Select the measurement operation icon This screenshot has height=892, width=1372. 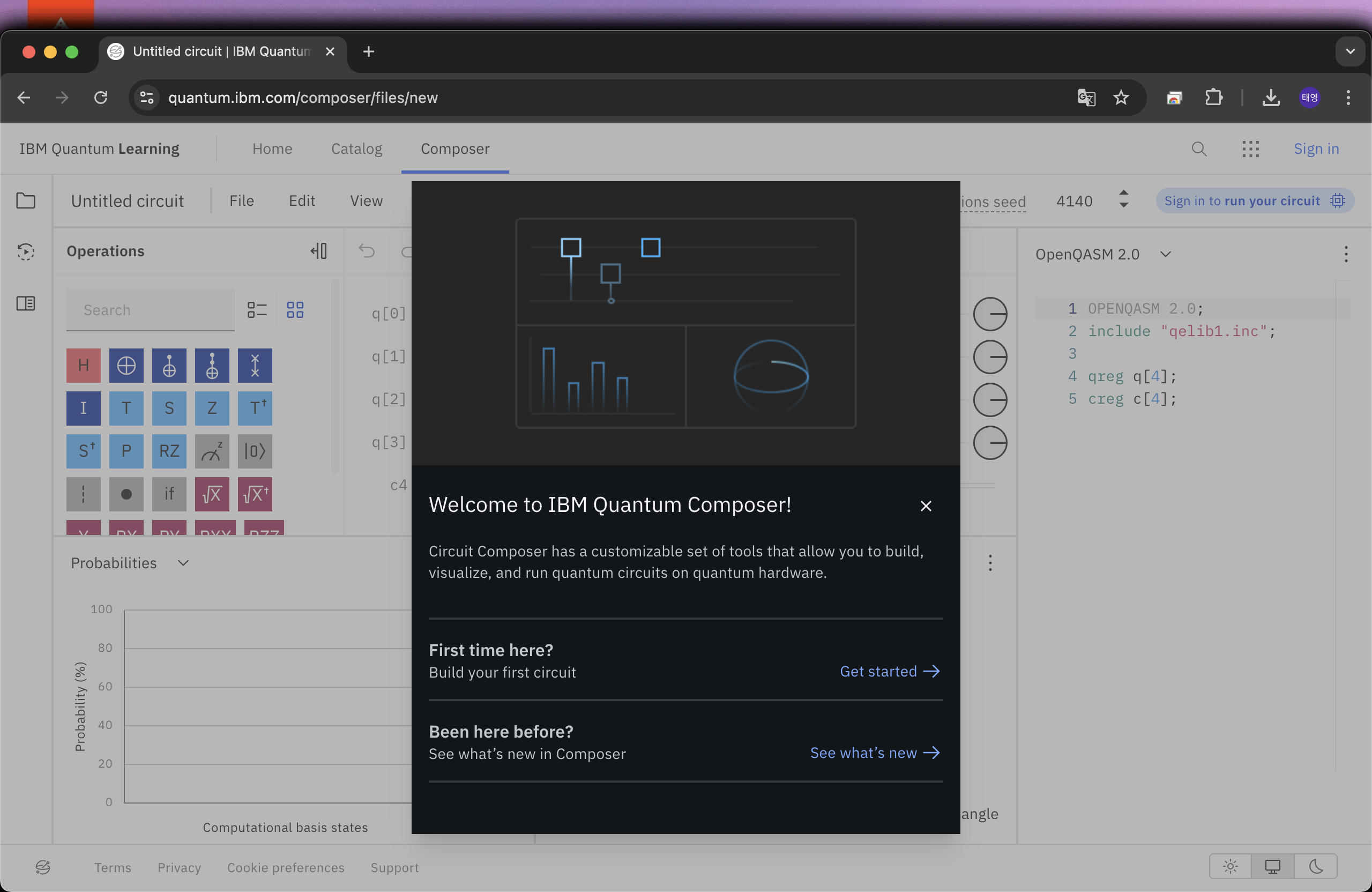point(212,451)
